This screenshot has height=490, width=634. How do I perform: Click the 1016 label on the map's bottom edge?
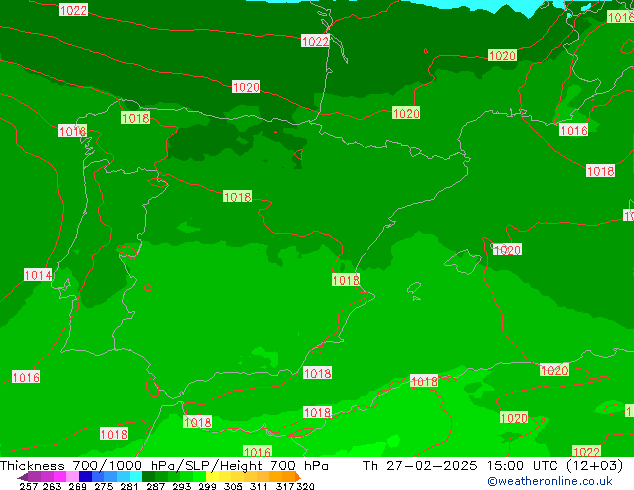coord(257,451)
